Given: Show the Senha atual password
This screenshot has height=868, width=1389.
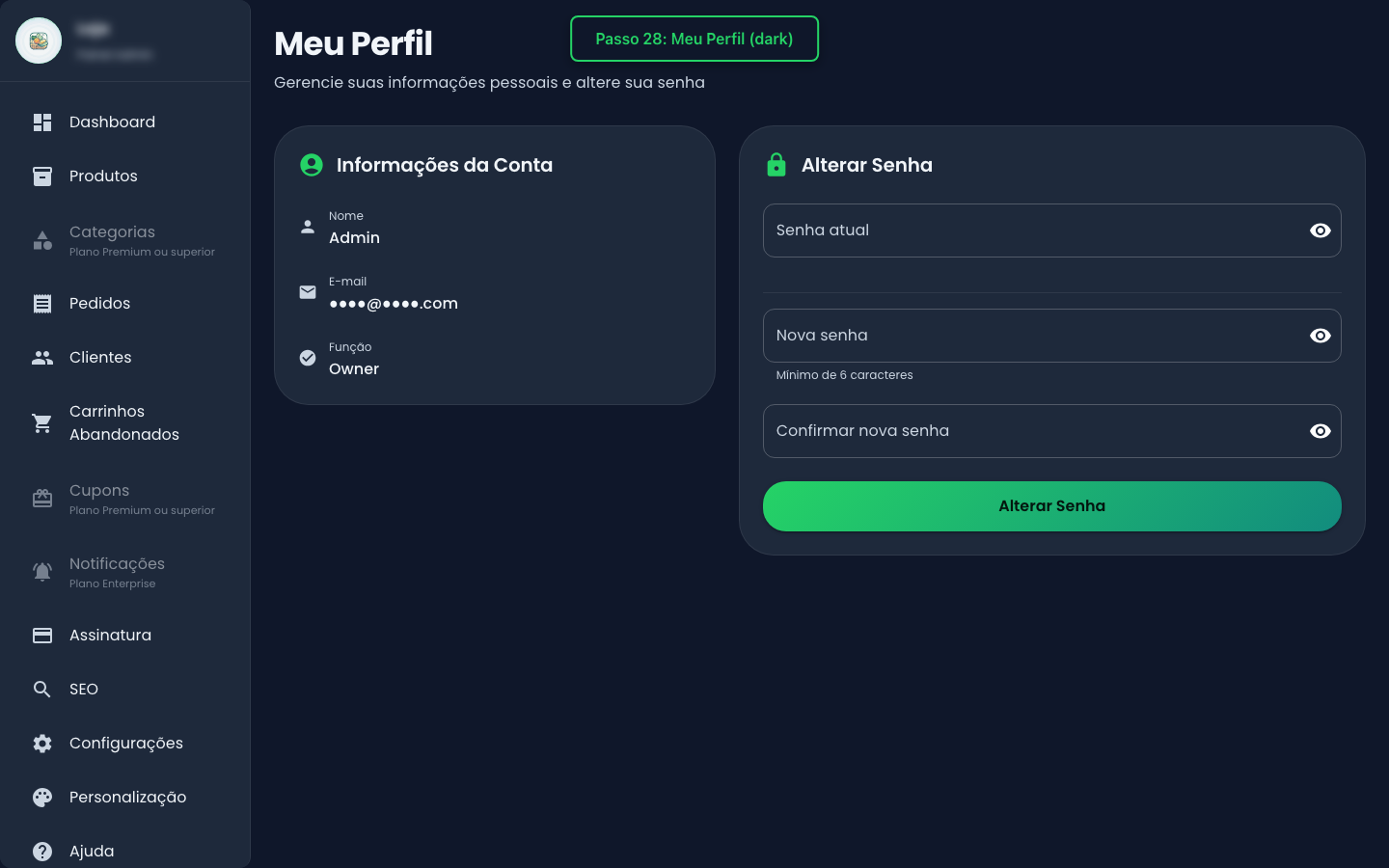Looking at the screenshot, I should pos(1320,231).
